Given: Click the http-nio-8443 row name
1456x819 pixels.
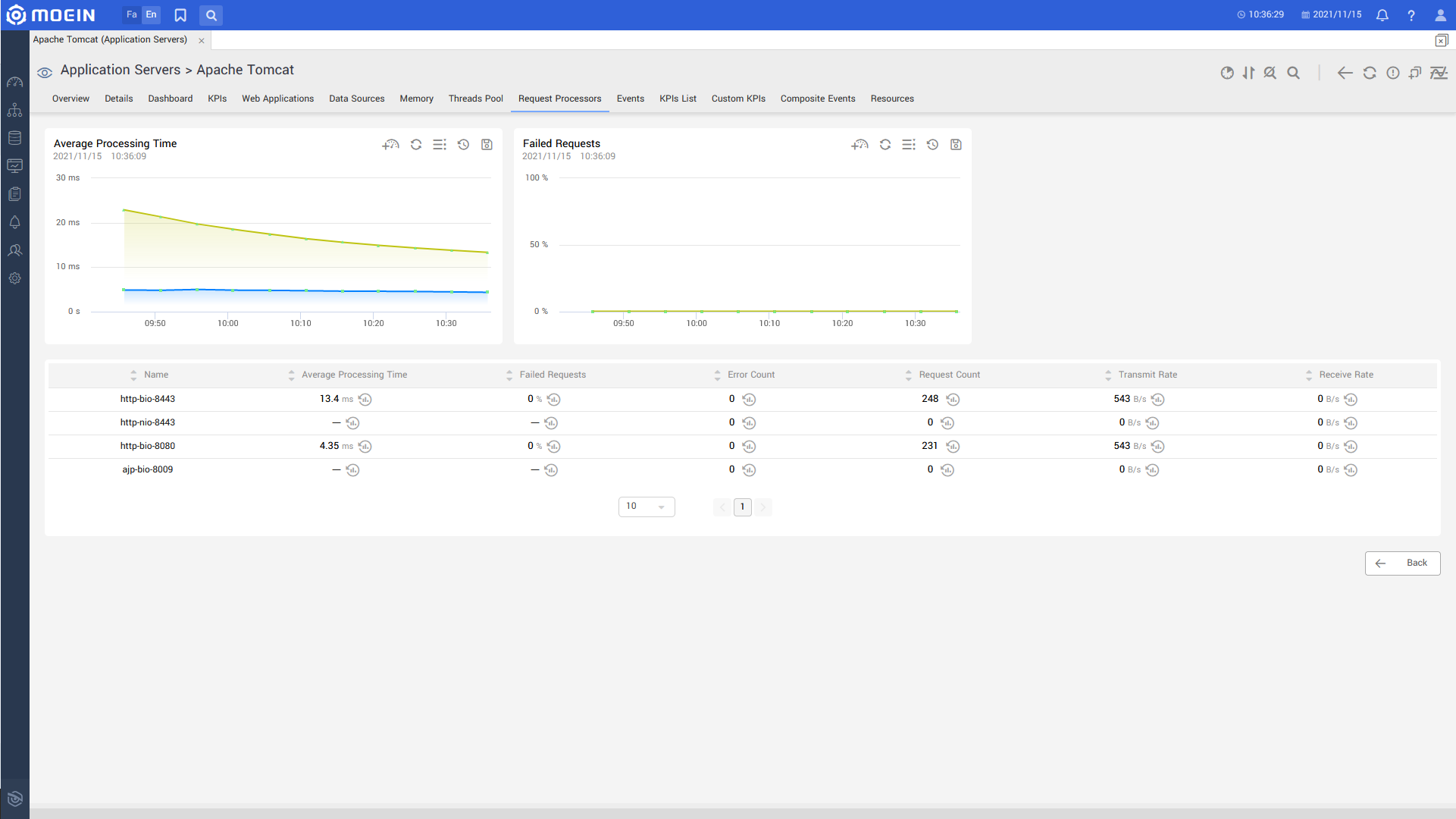Looking at the screenshot, I should click(x=148, y=423).
